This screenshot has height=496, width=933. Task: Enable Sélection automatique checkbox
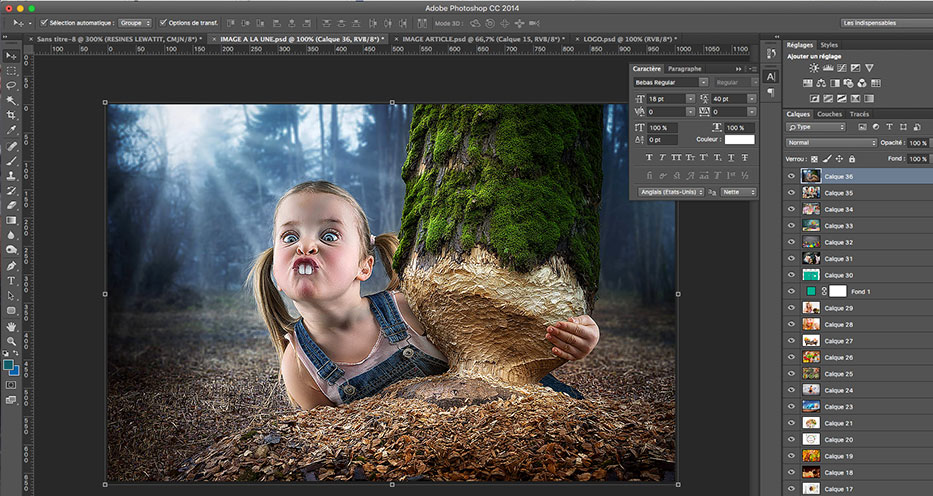coord(44,23)
